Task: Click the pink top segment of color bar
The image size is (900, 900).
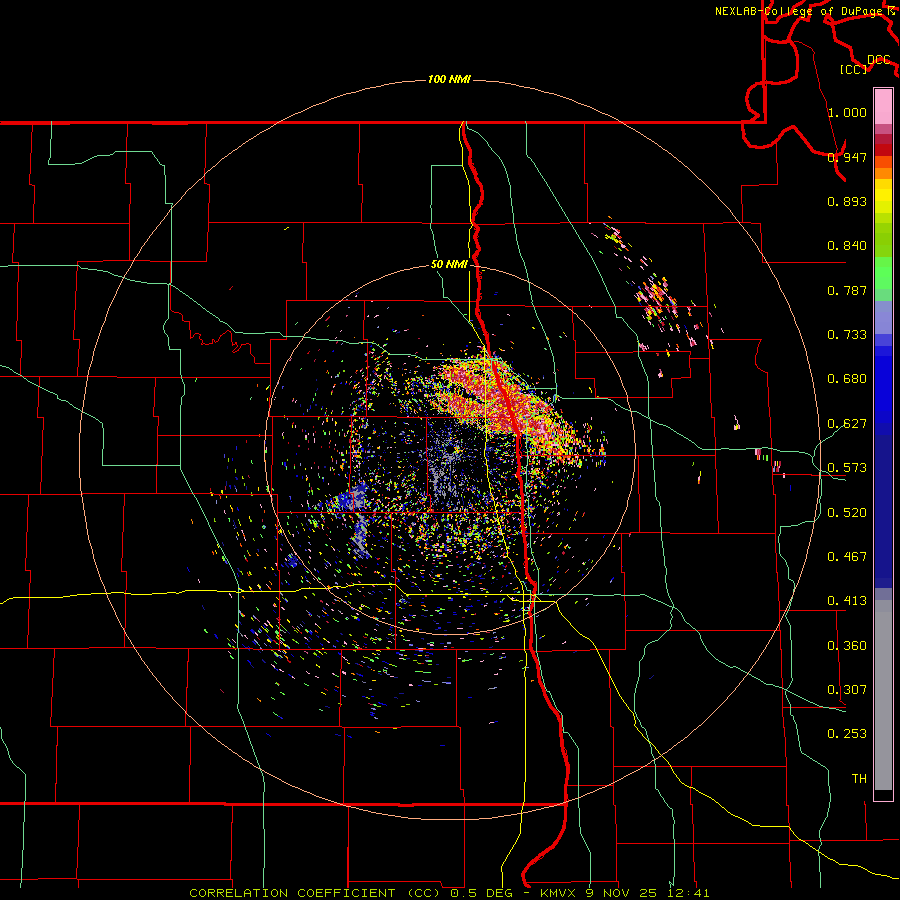Action: click(883, 107)
